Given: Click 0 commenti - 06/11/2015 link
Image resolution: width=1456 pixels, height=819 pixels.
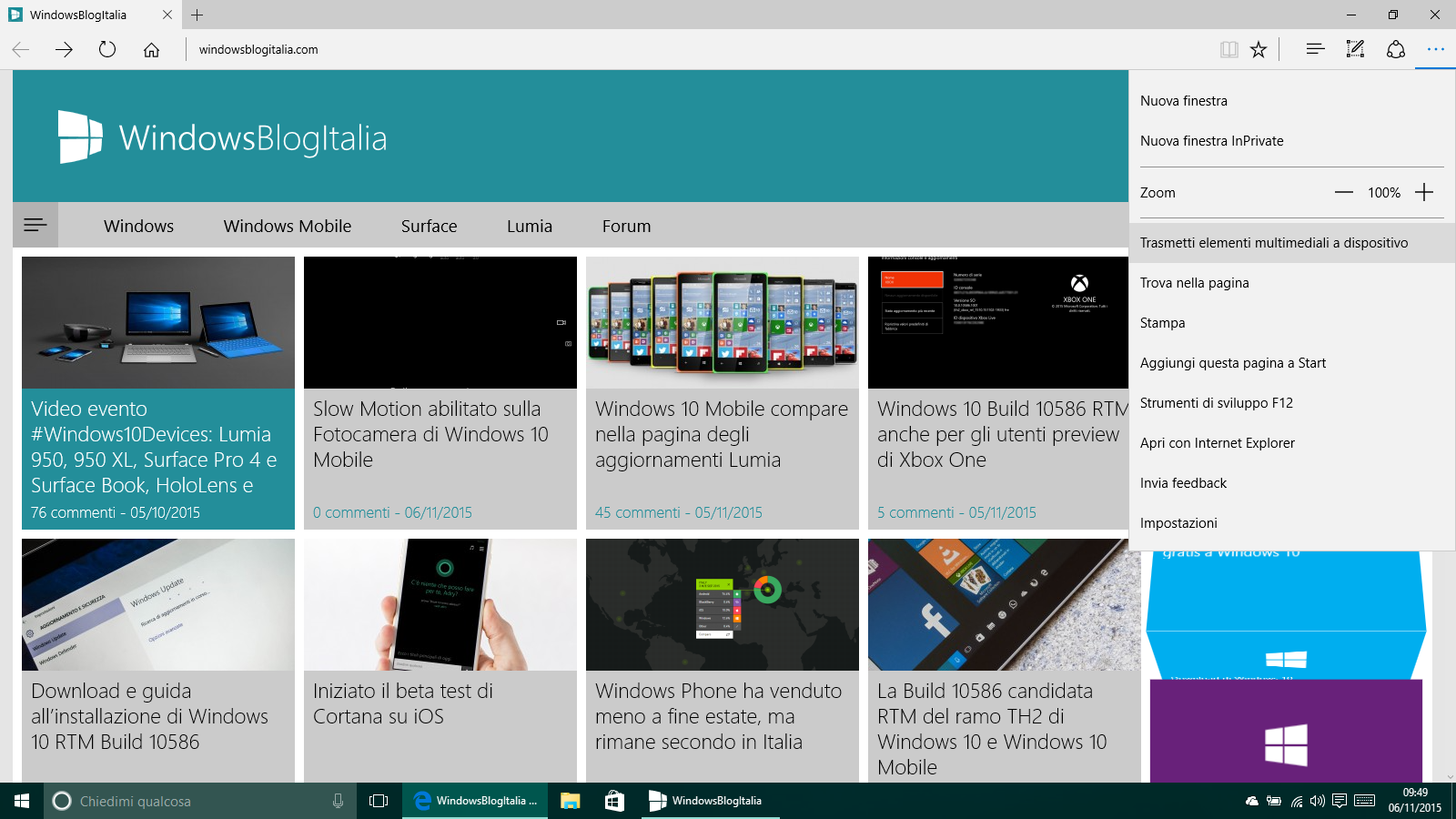Looking at the screenshot, I should 392,512.
